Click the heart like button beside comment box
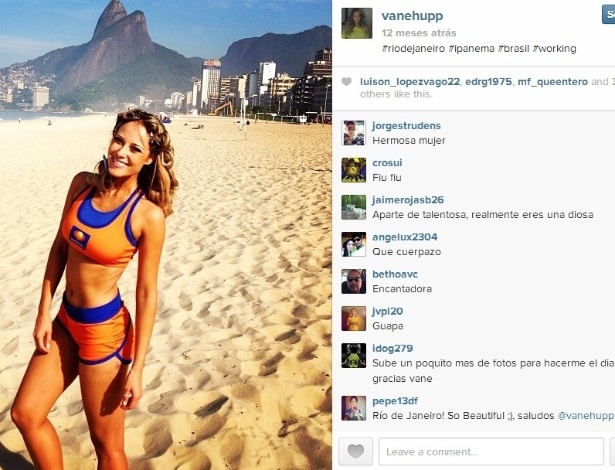Screen dimensions: 615x470 (x=355, y=451)
